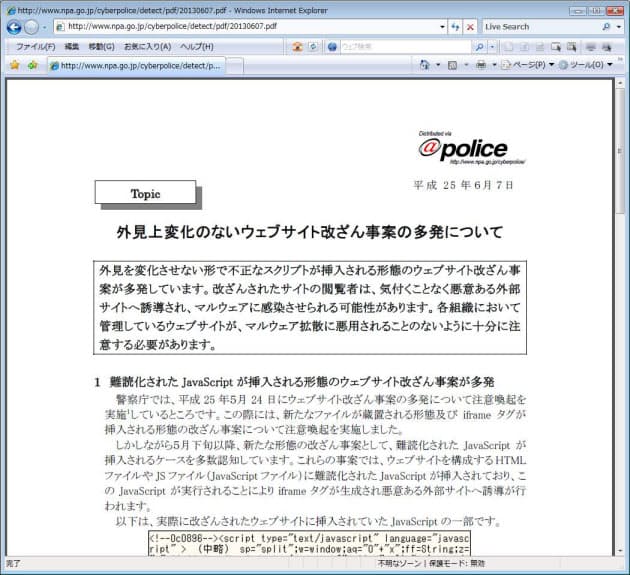Click the framed summary starting 外見を変化させない形で
Screen dimensions: 630x575
coord(310,307)
